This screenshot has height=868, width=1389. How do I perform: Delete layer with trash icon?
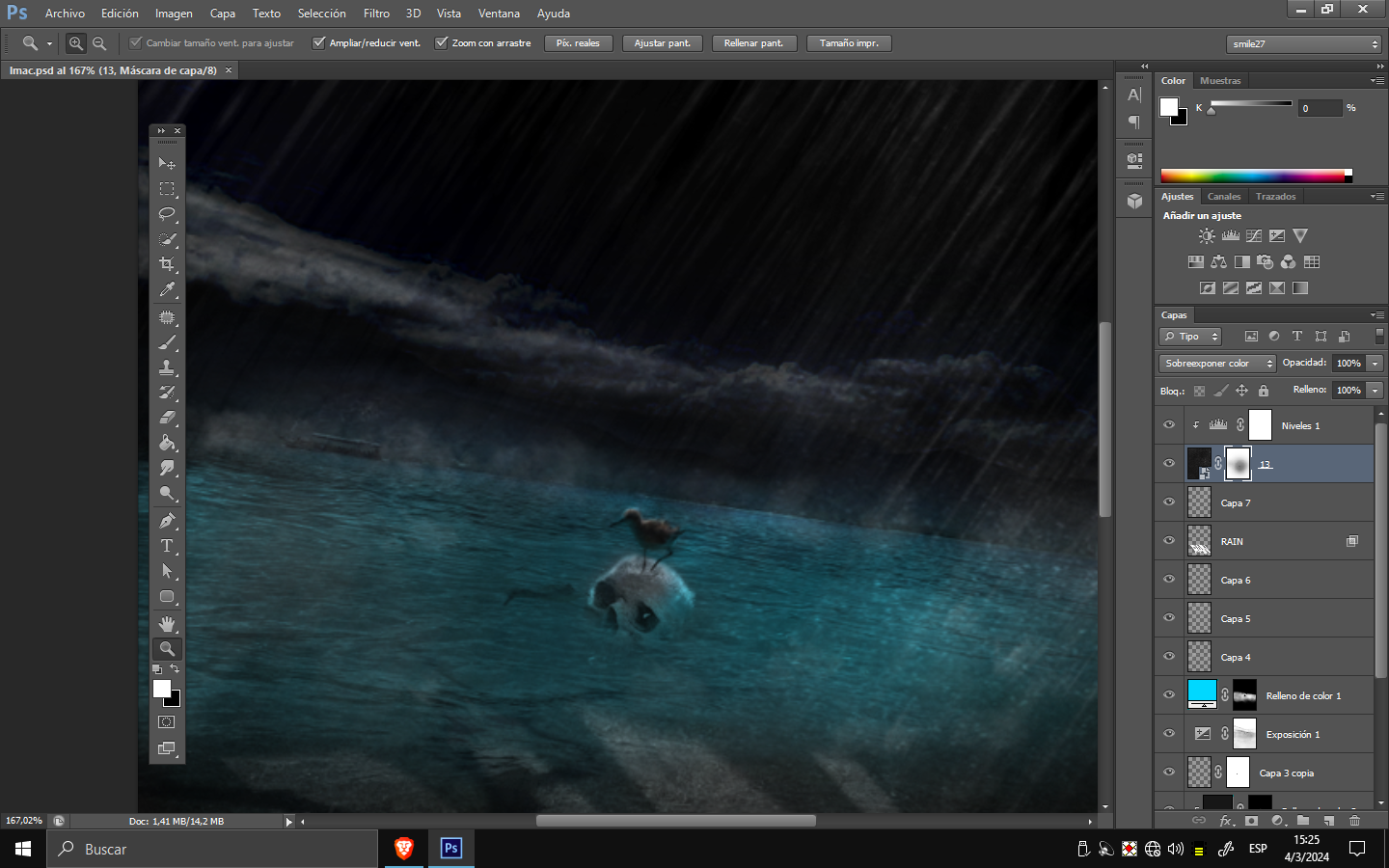click(1354, 821)
